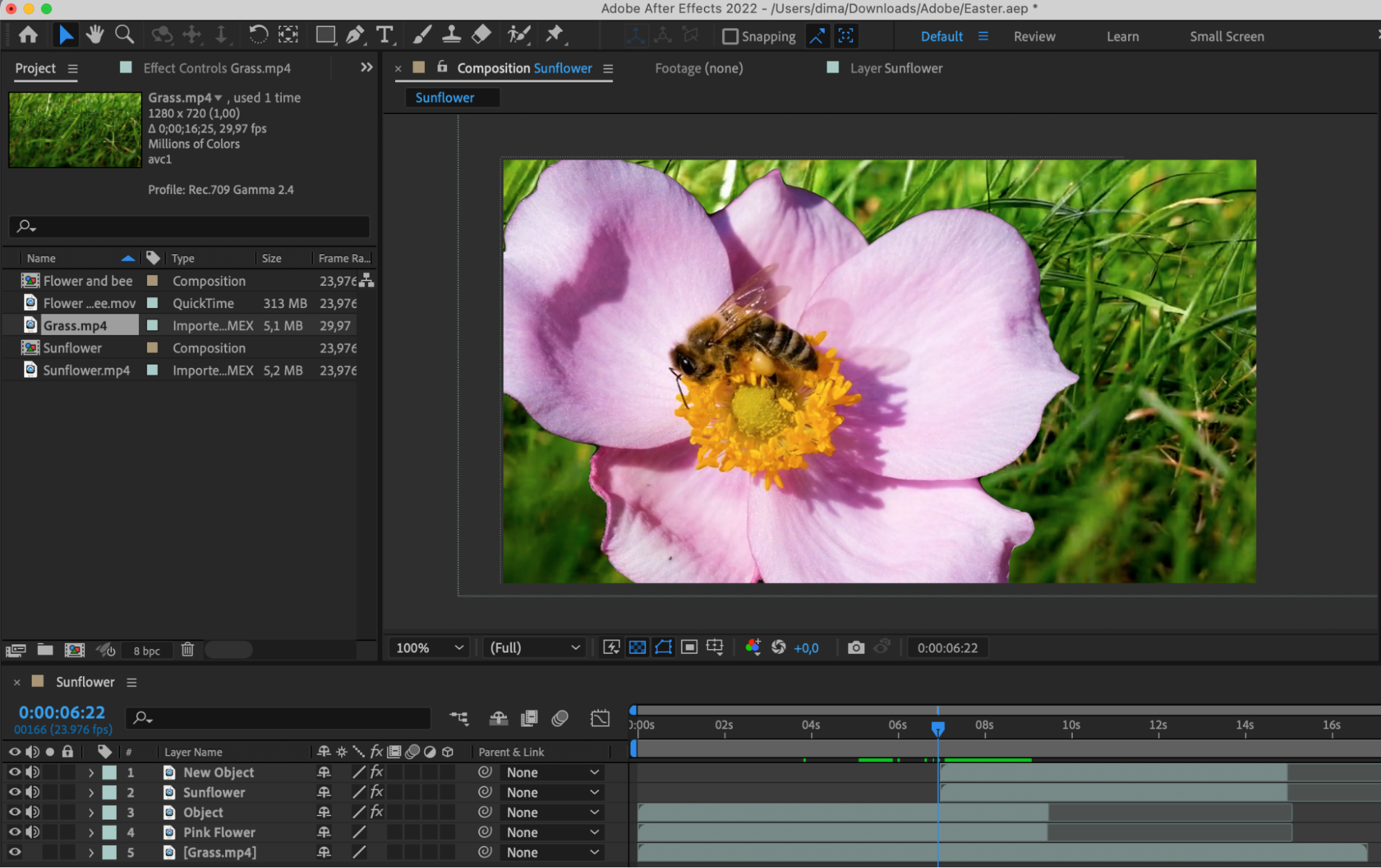Click the snapshot camera icon in viewer
This screenshot has height=868, width=1381.
[856, 648]
